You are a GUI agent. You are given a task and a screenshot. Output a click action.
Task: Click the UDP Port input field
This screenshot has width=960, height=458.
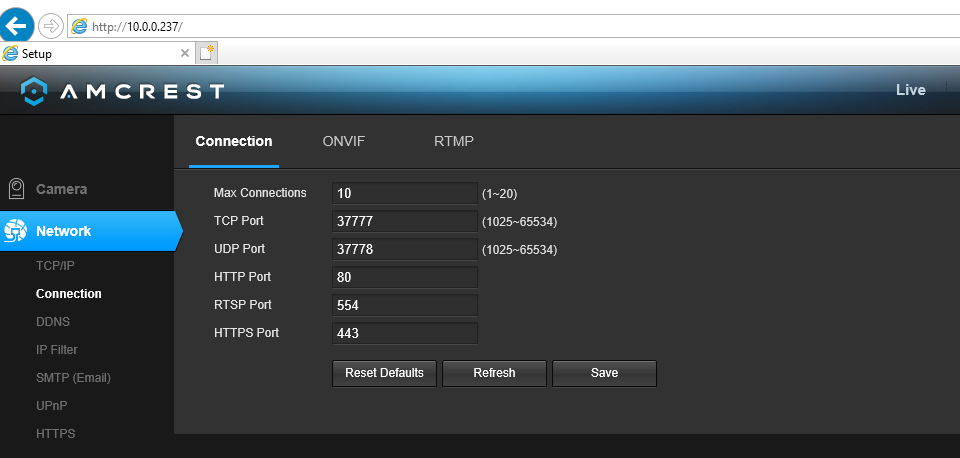point(405,249)
